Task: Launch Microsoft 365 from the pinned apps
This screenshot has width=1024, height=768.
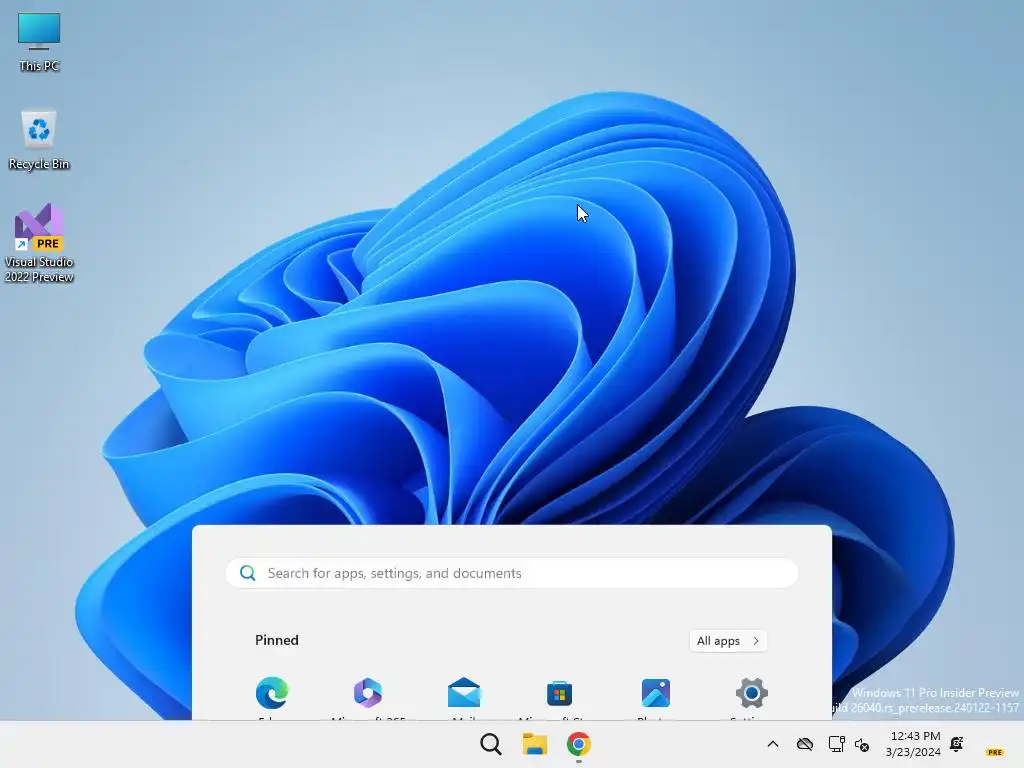Action: click(x=368, y=693)
